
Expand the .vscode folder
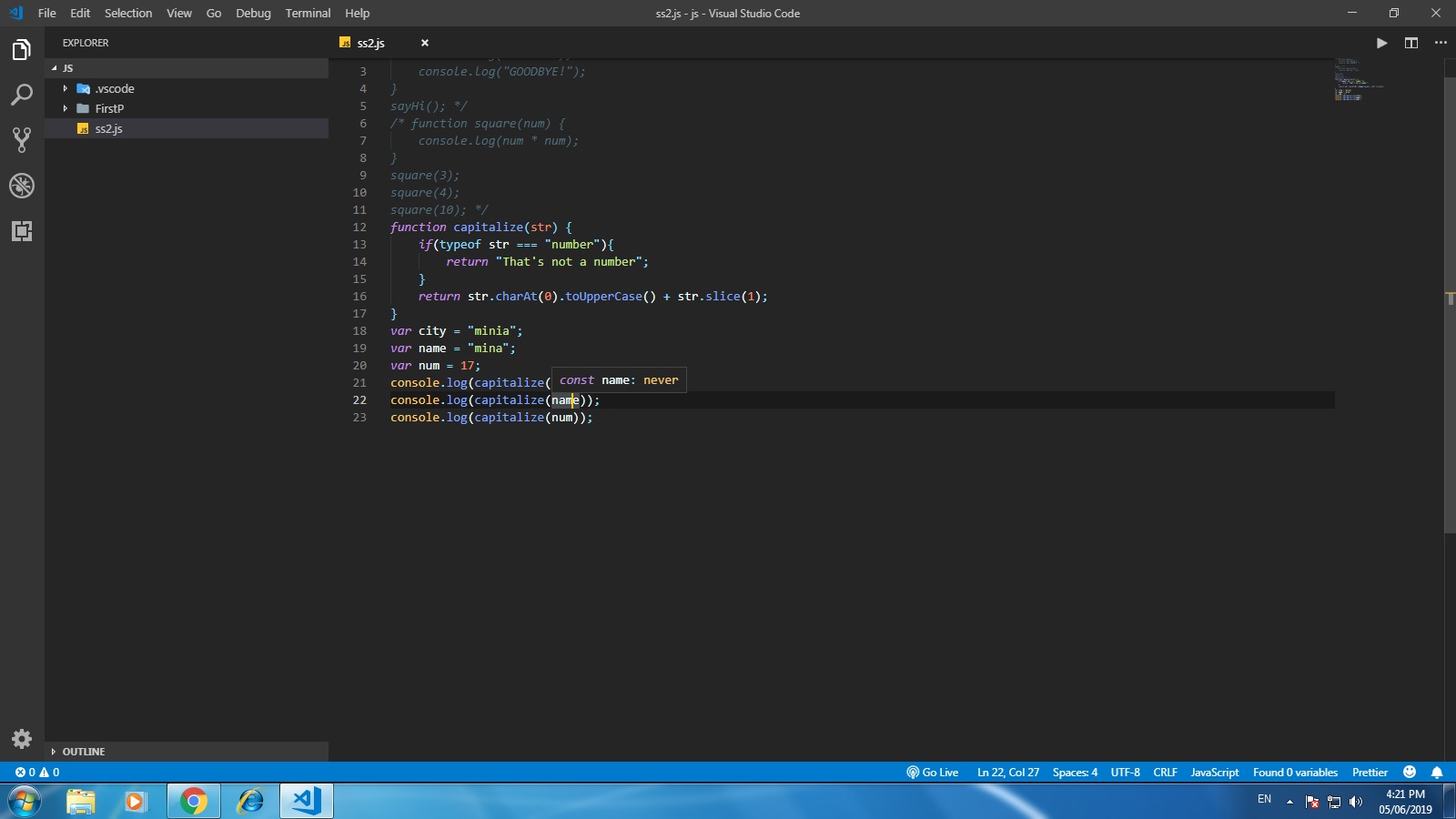coord(187,88)
